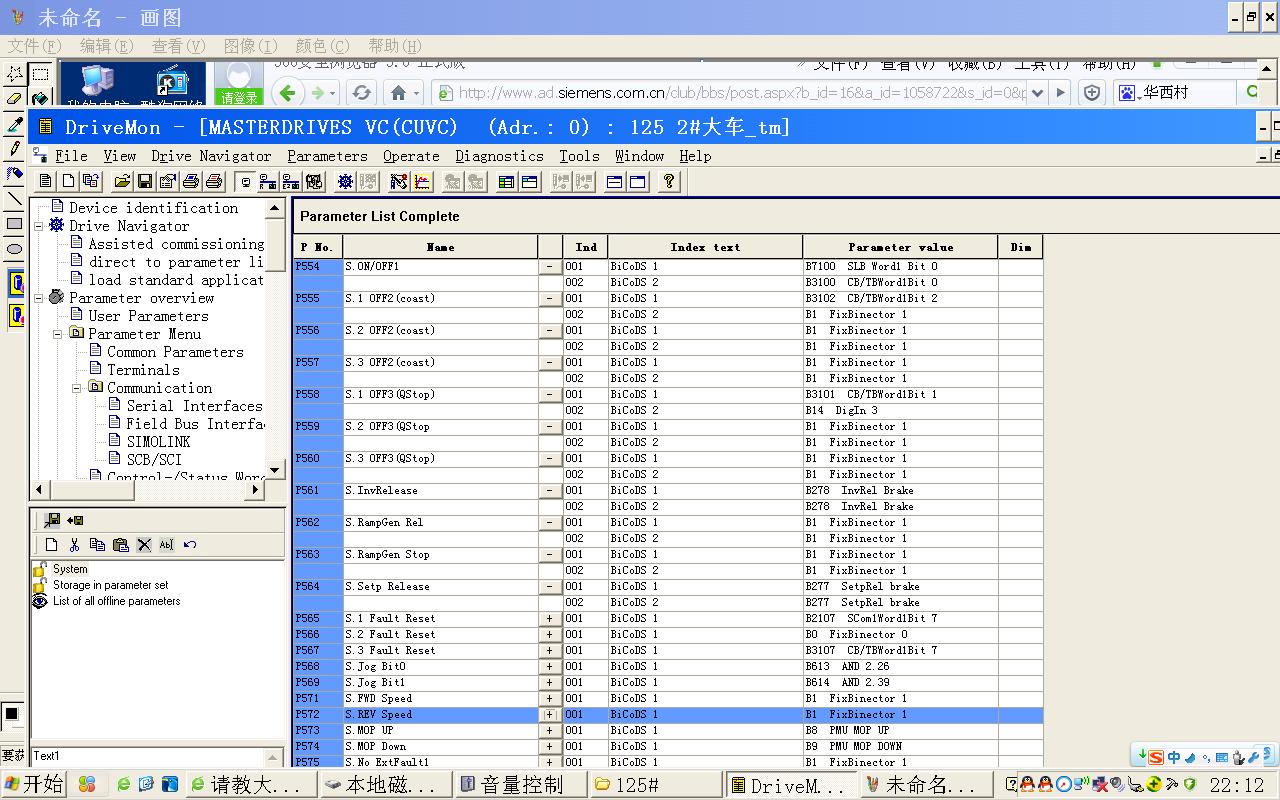Select Assisted commissioning tree item

coord(176,244)
